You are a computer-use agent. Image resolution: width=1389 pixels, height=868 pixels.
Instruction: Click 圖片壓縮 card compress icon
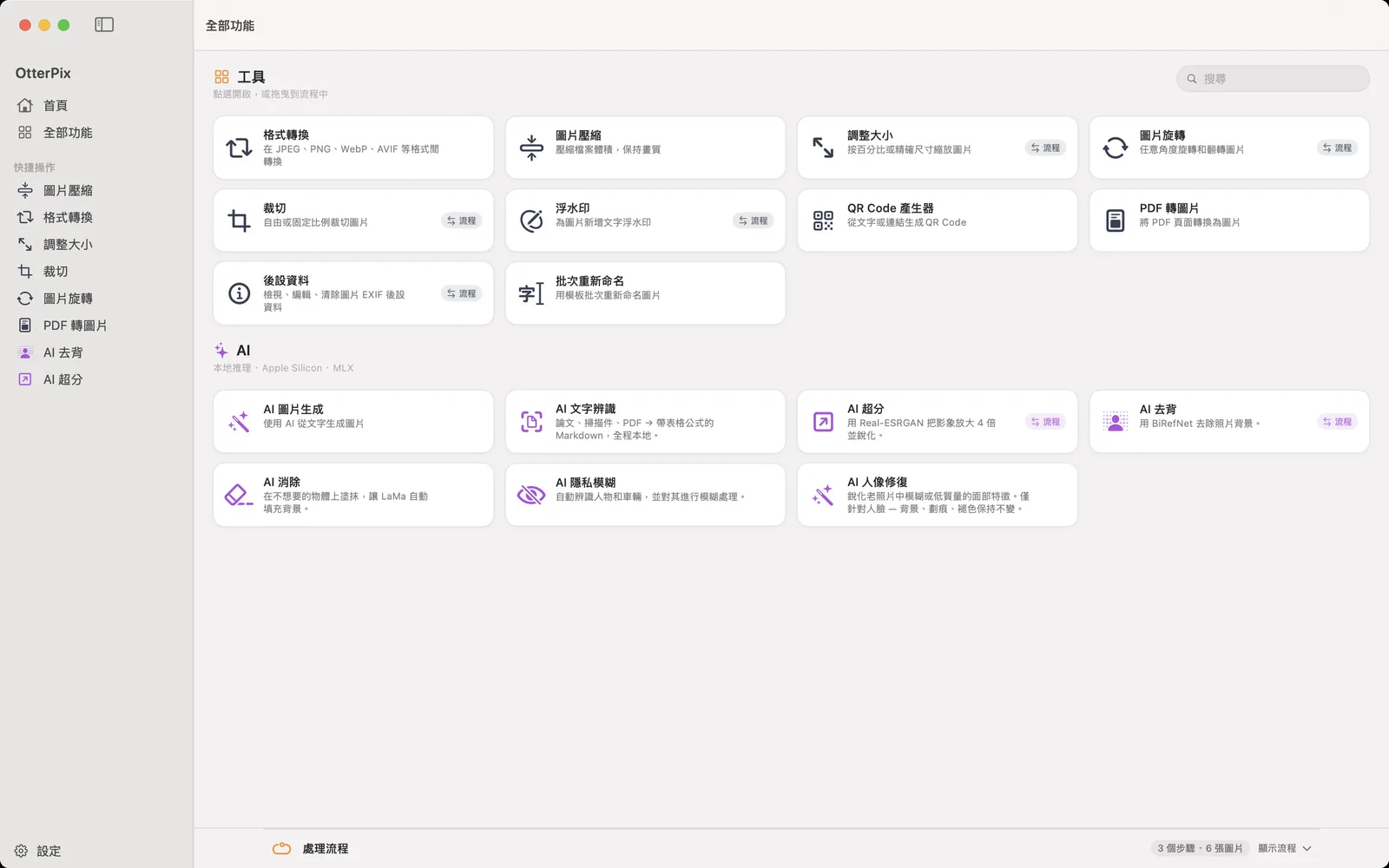point(531,148)
